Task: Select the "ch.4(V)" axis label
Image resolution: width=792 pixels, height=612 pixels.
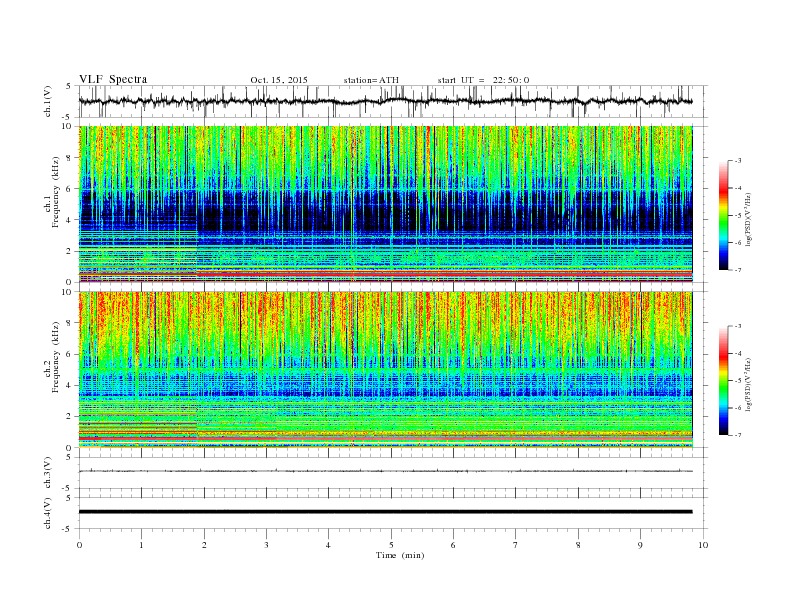Action: pos(48,513)
